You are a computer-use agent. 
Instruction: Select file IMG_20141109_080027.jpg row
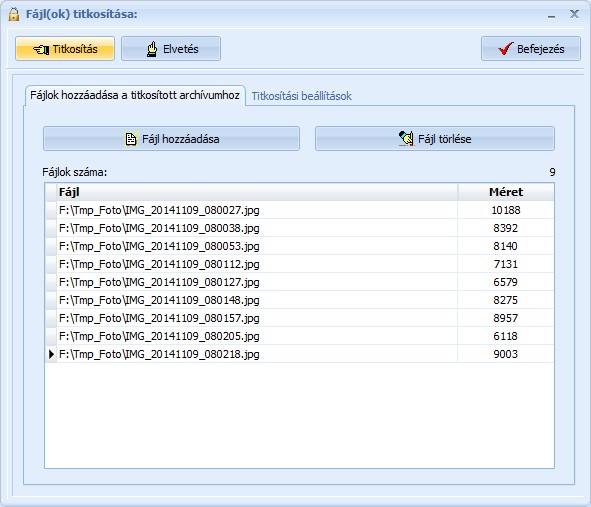tap(300, 210)
